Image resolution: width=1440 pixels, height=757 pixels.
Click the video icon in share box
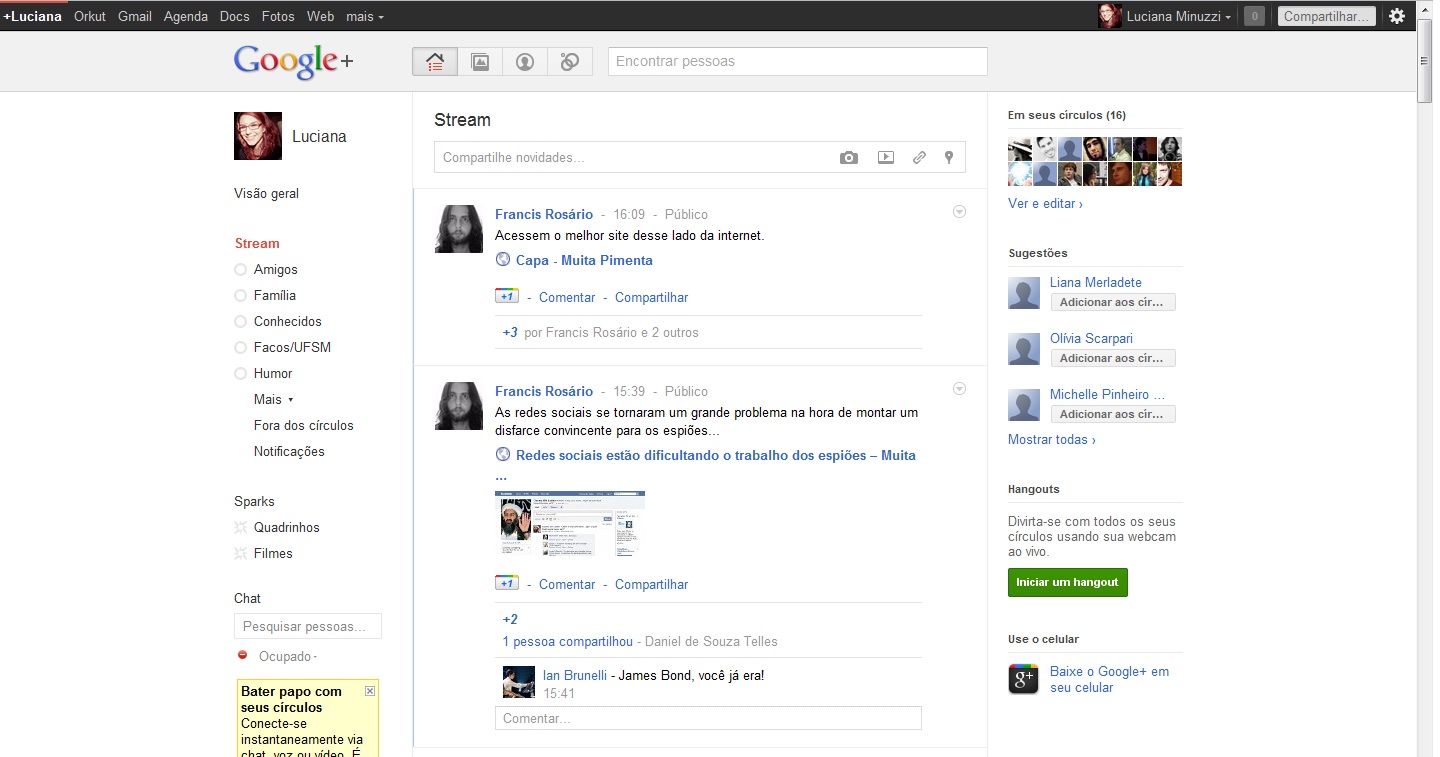(886, 157)
